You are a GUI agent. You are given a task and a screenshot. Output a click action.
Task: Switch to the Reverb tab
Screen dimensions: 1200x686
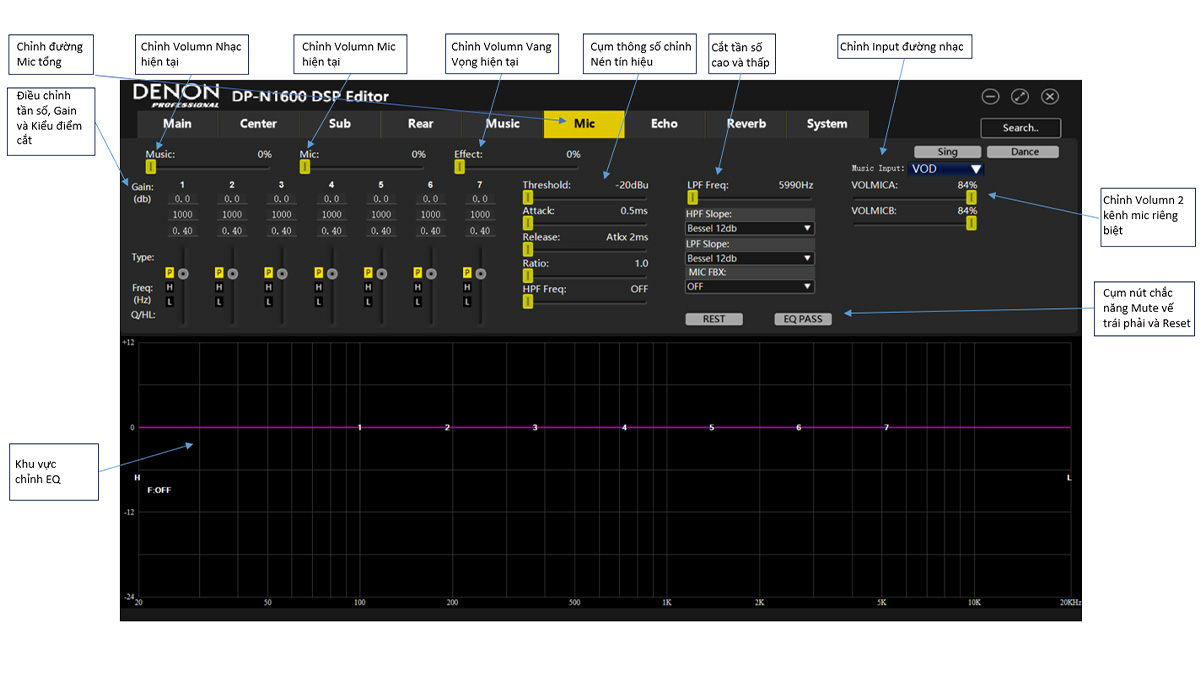pyautogui.click(x=746, y=124)
